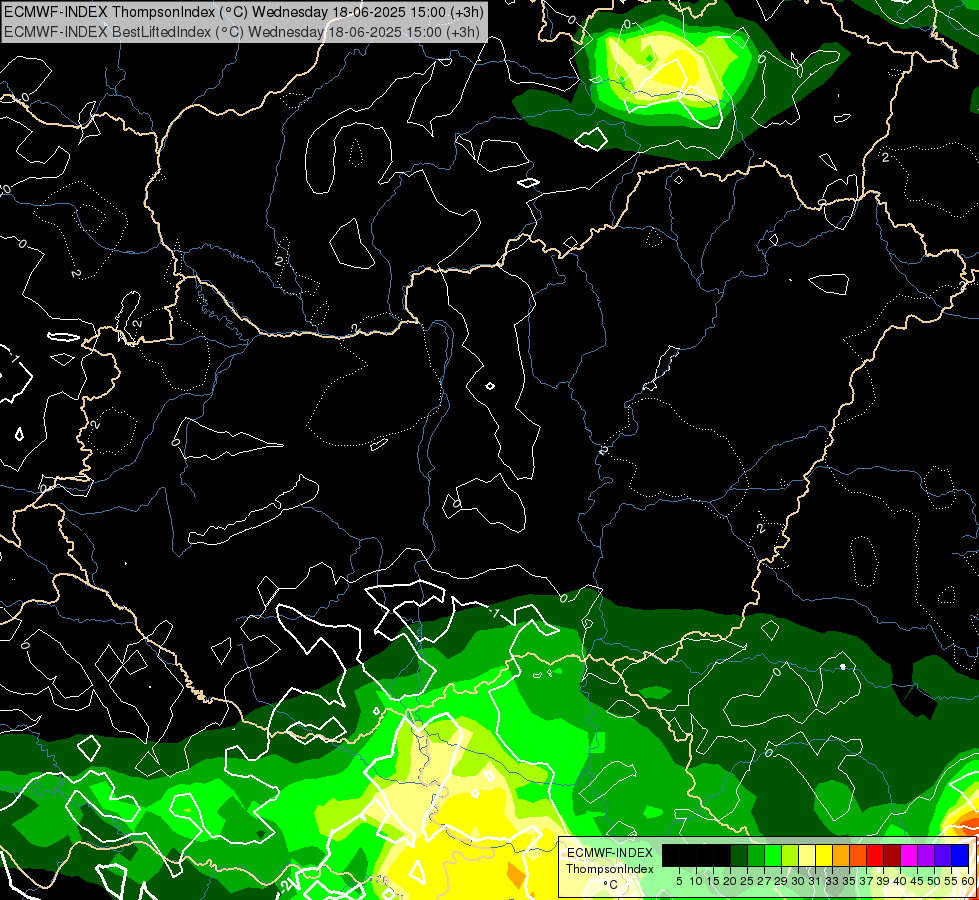Image resolution: width=979 pixels, height=900 pixels.
Task: Click legend tick label 37
Action: tap(865, 881)
